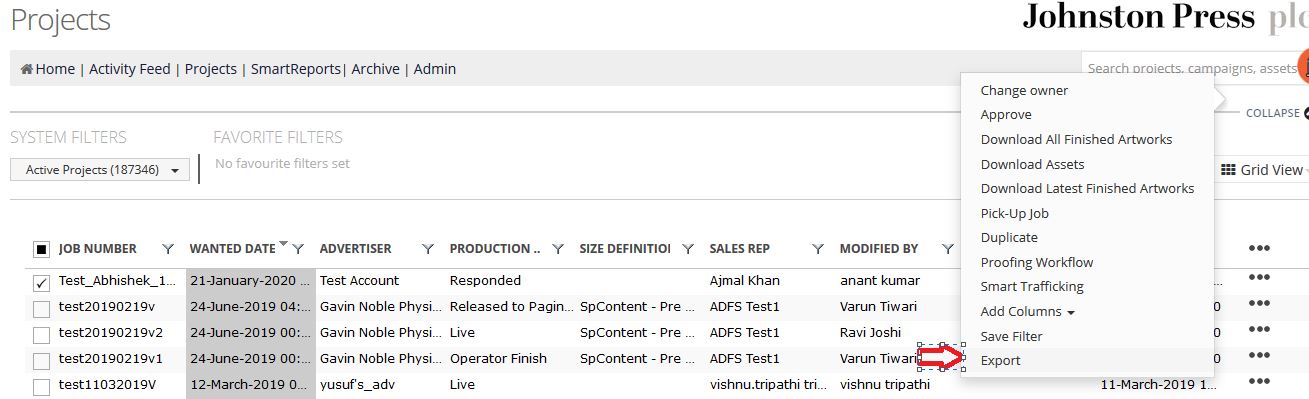Toggle sort arrow on Wanted Date column
Screen dimensions: 1309x399
pos(284,244)
